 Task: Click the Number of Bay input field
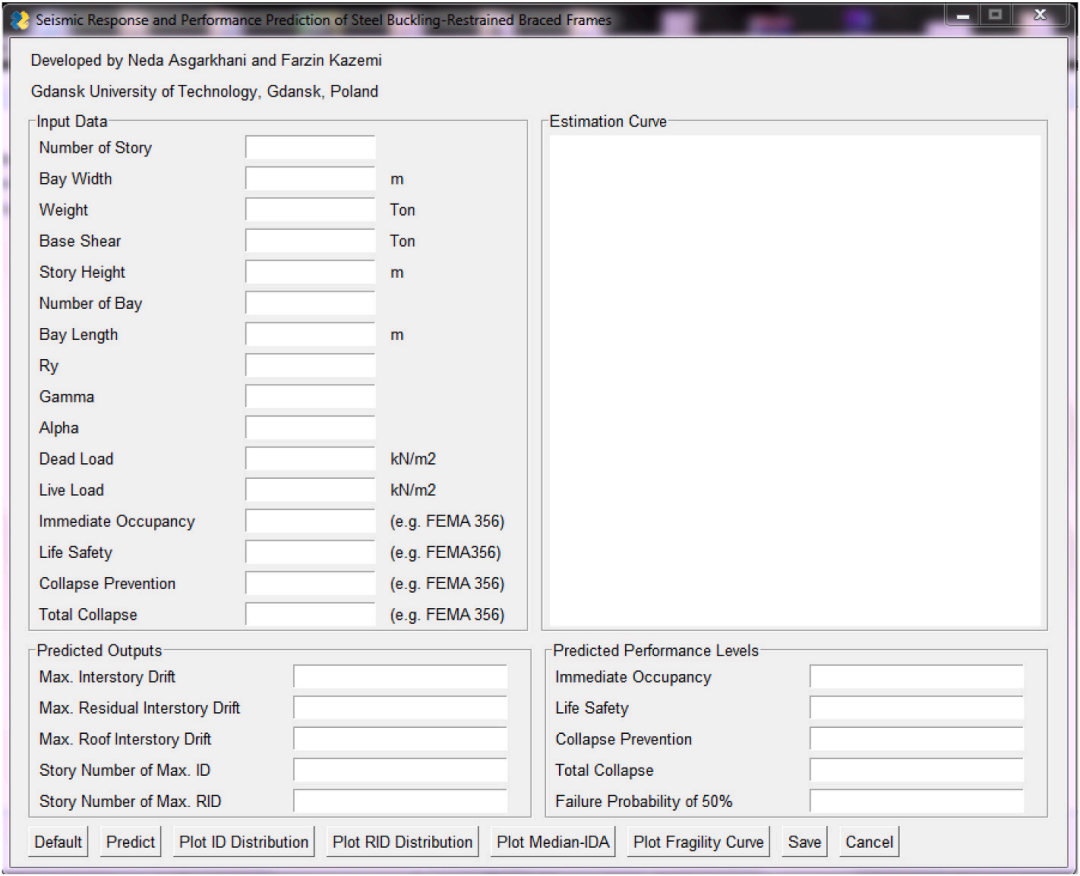[x=310, y=303]
